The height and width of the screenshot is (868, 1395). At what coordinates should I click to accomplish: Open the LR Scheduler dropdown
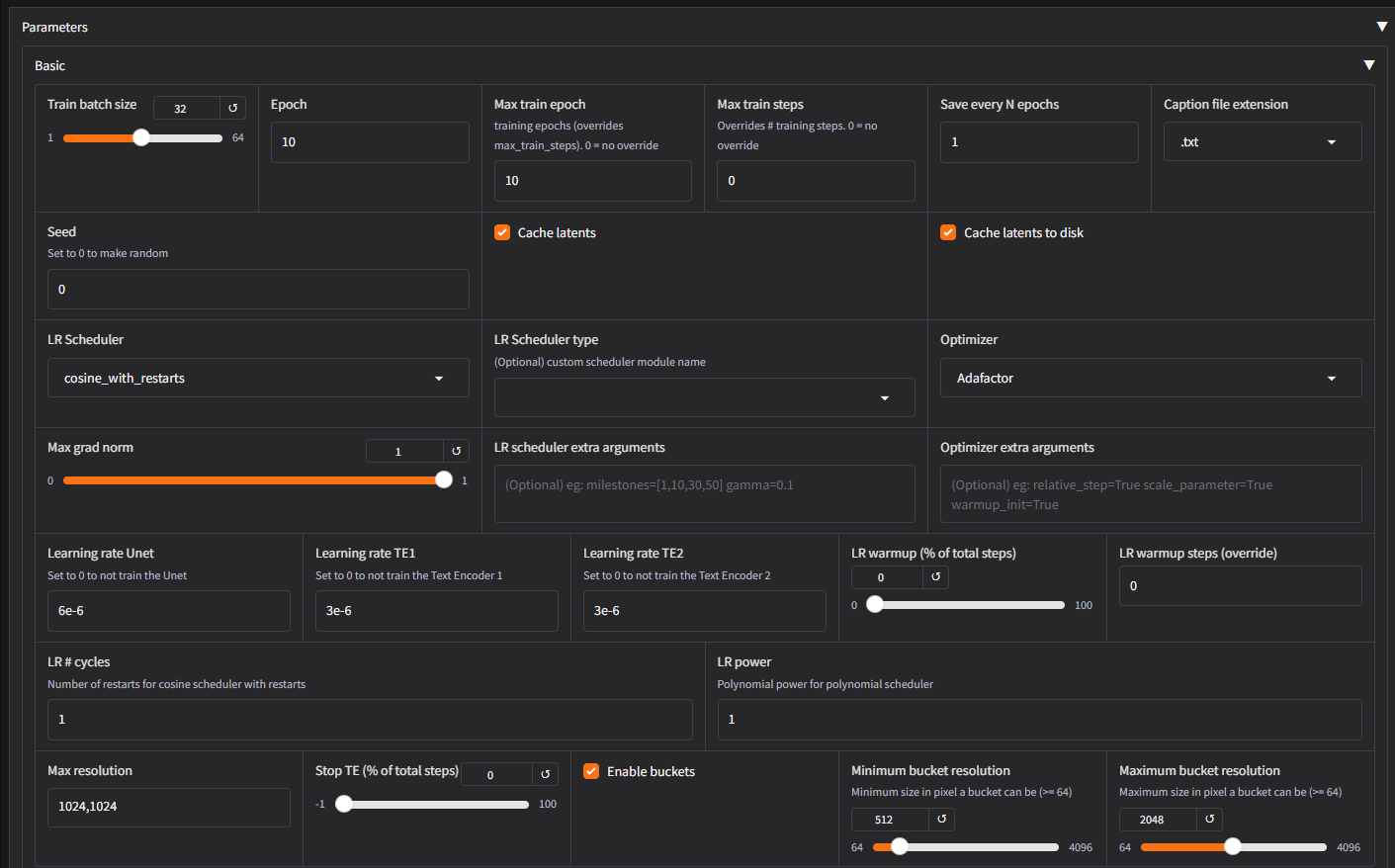click(x=258, y=378)
